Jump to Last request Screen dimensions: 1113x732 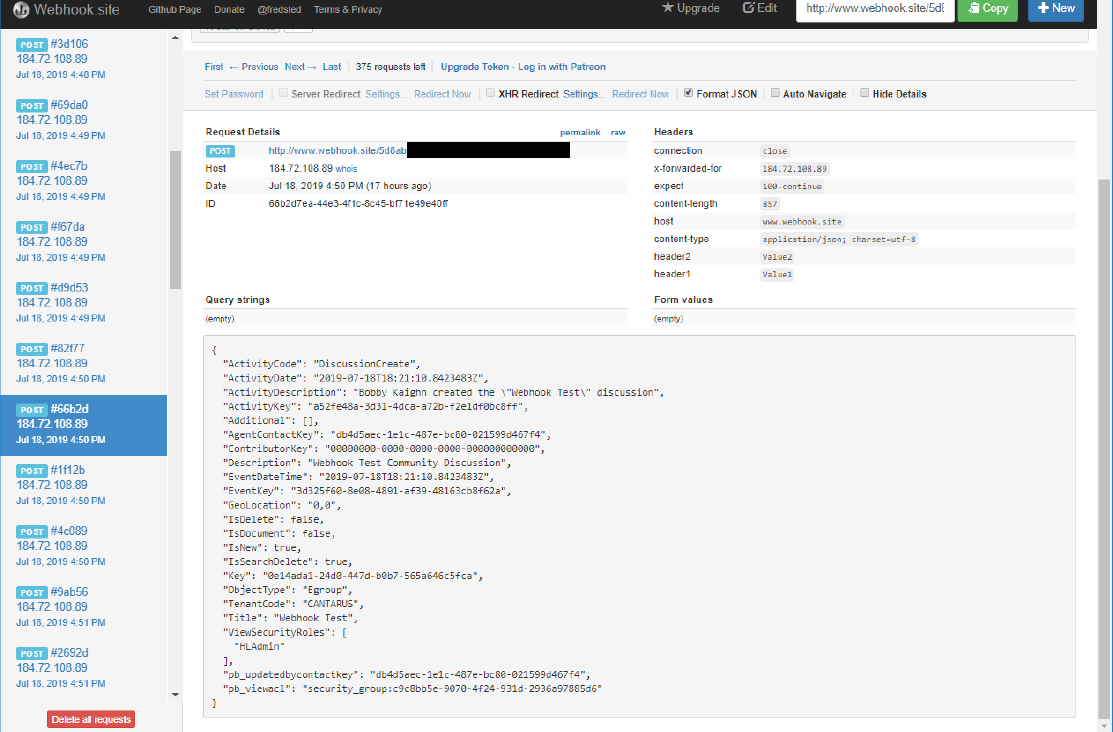click(x=331, y=67)
